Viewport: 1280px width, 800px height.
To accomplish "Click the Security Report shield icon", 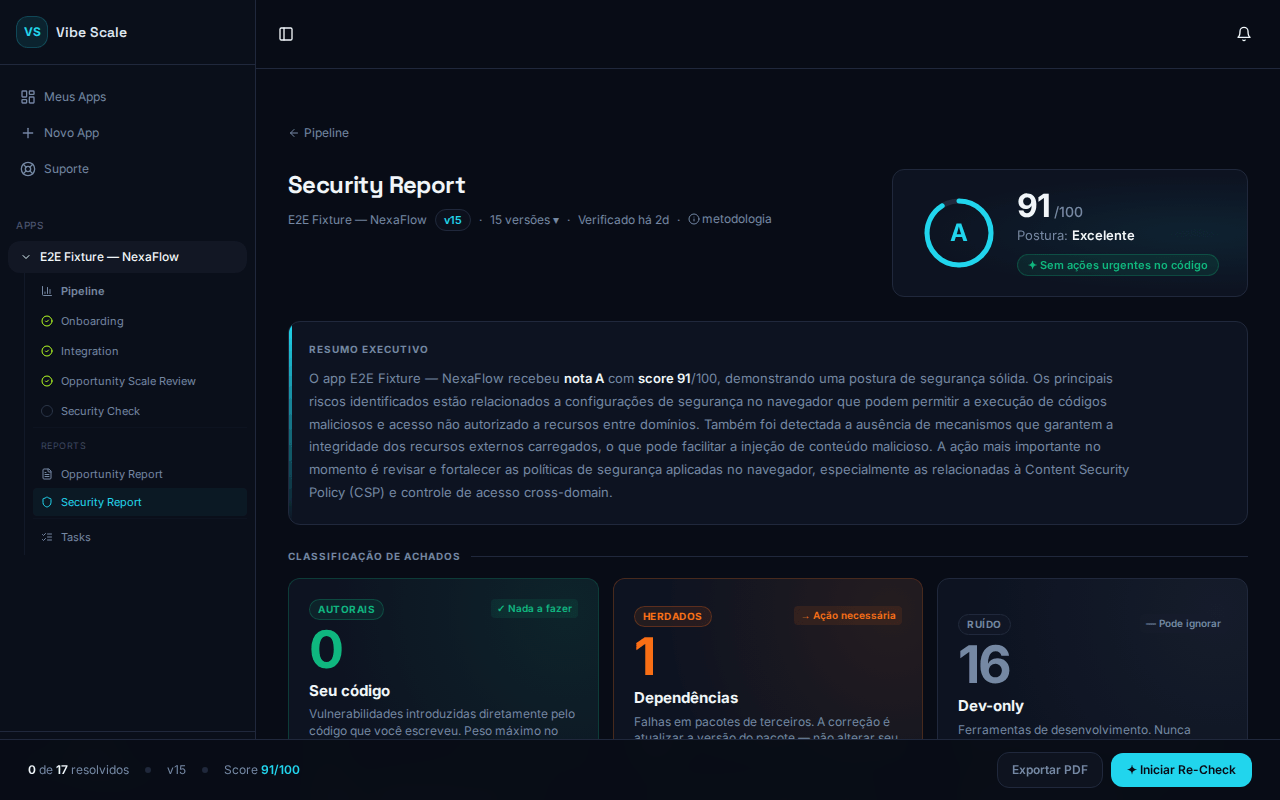I will [47, 502].
